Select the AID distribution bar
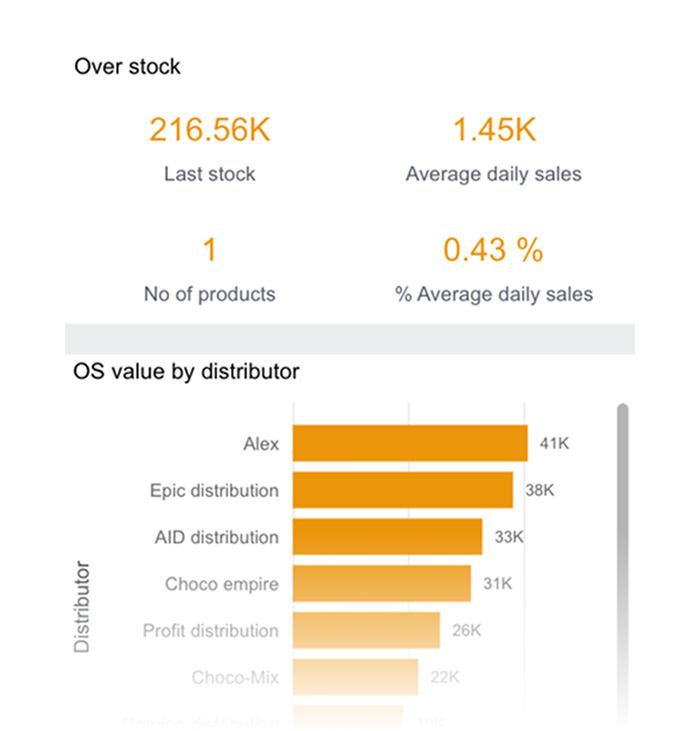The image size is (700, 731). tap(387, 537)
